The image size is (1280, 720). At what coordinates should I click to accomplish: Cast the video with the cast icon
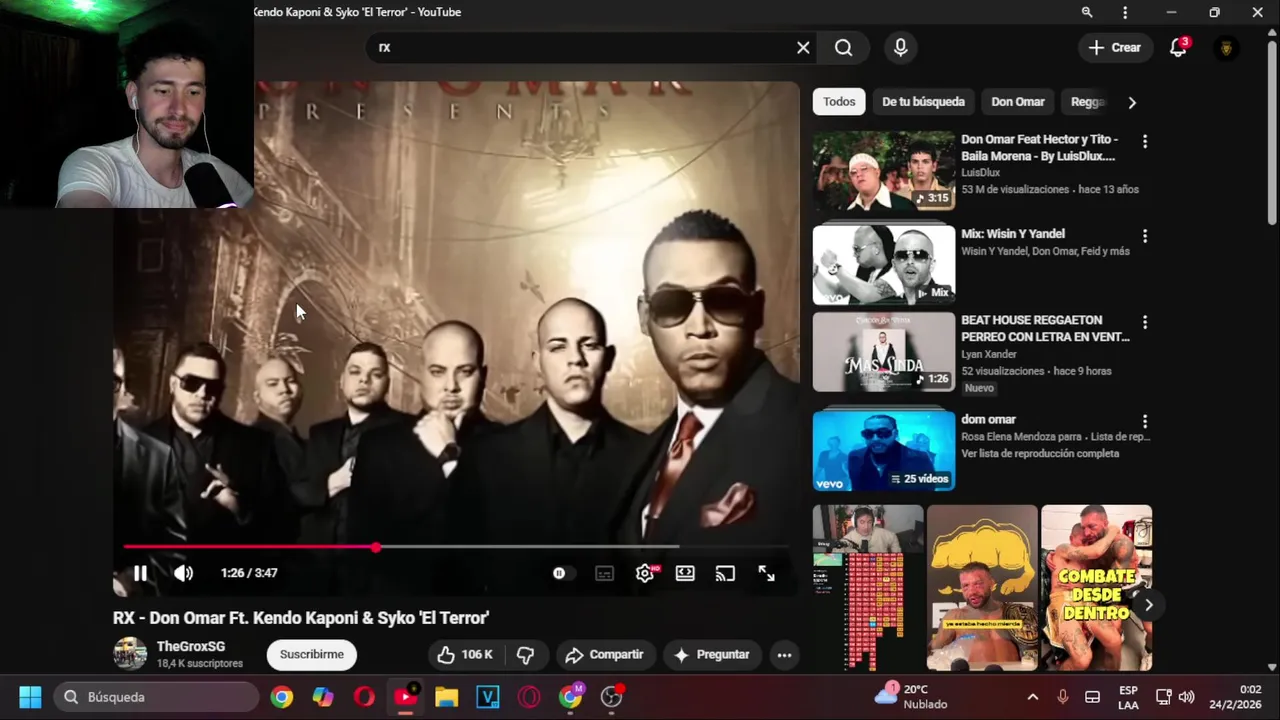click(x=725, y=573)
